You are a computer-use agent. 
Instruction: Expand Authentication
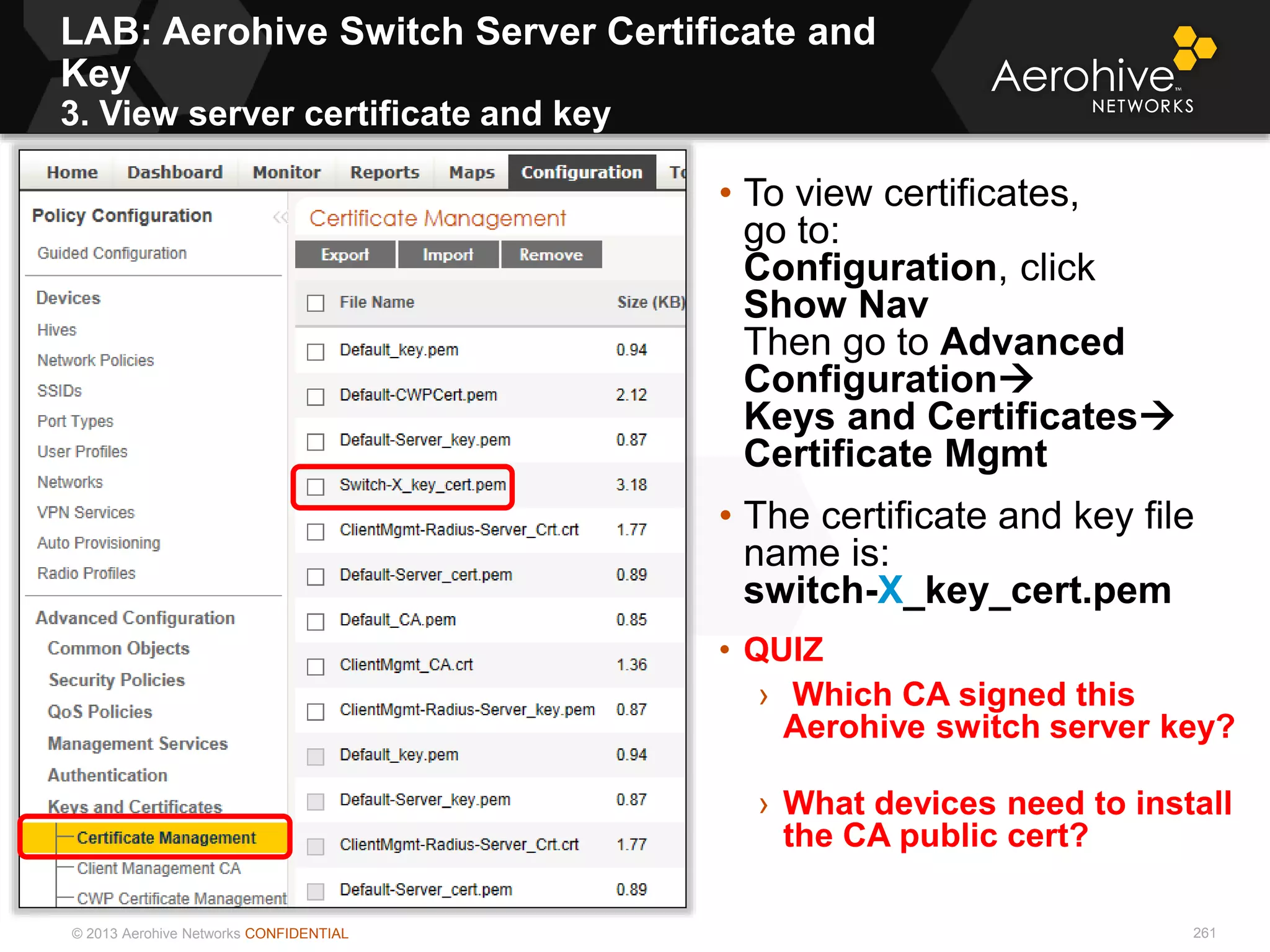click(107, 775)
